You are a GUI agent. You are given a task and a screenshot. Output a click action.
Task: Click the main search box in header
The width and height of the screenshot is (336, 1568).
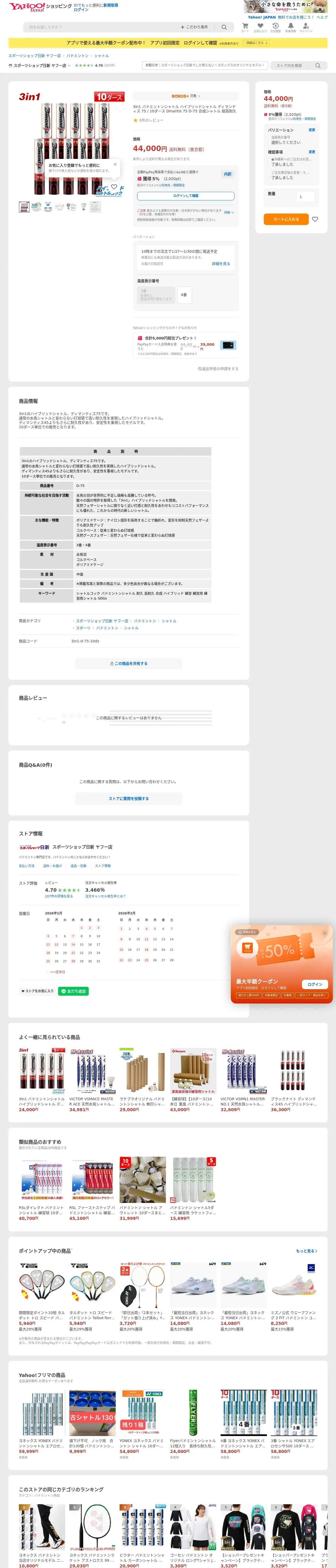pyautogui.click(x=101, y=27)
